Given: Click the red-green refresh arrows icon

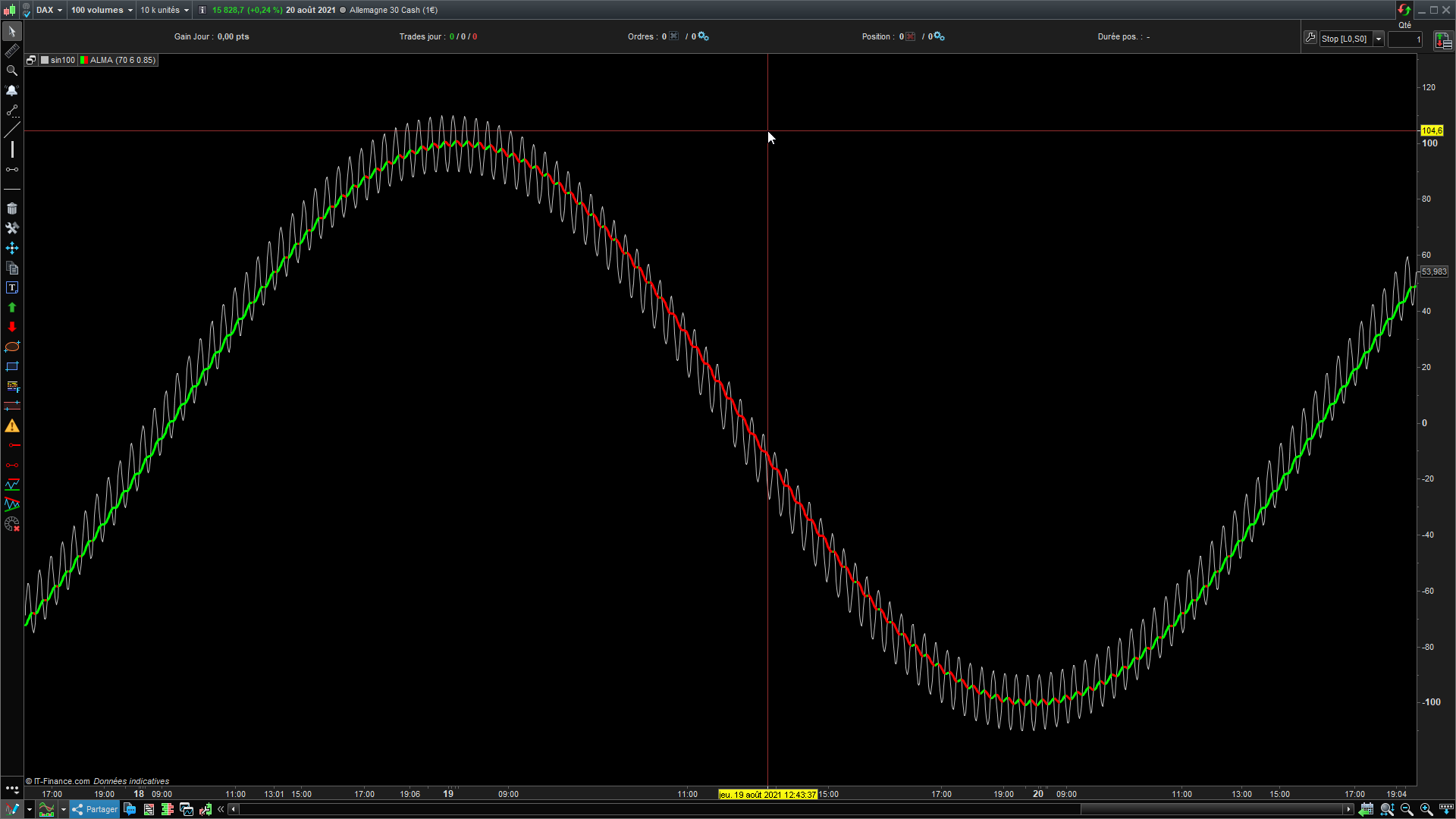Looking at the screenshot, I should [1404, 10].
